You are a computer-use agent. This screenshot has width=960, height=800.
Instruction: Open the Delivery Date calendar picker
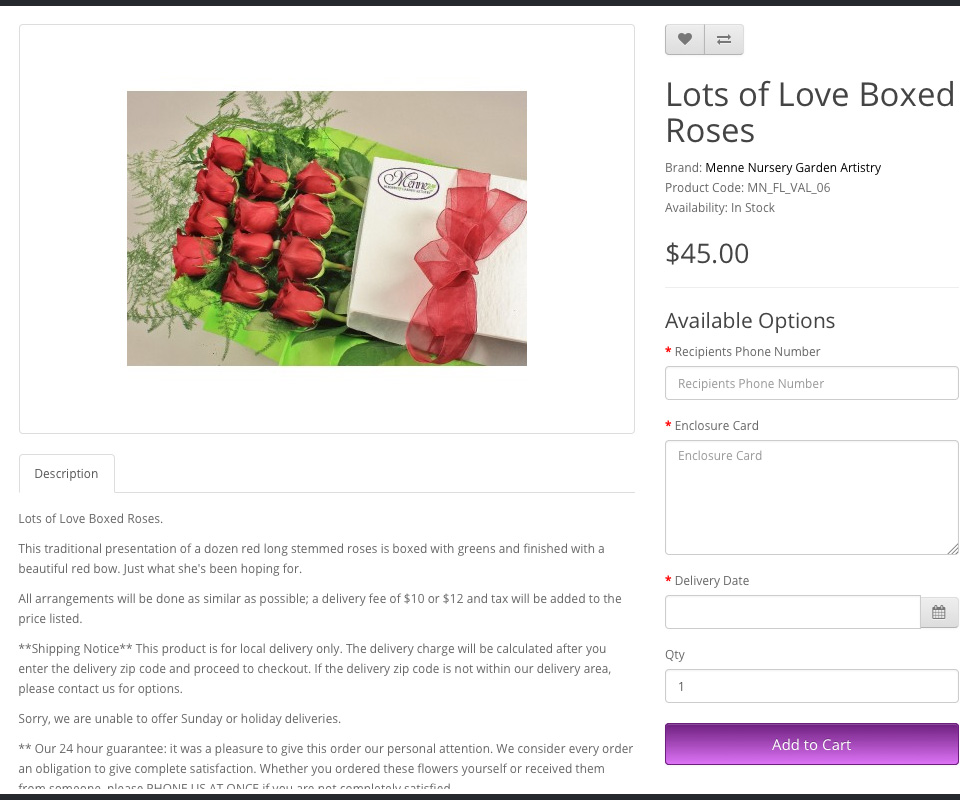click(x=939, y=612)
